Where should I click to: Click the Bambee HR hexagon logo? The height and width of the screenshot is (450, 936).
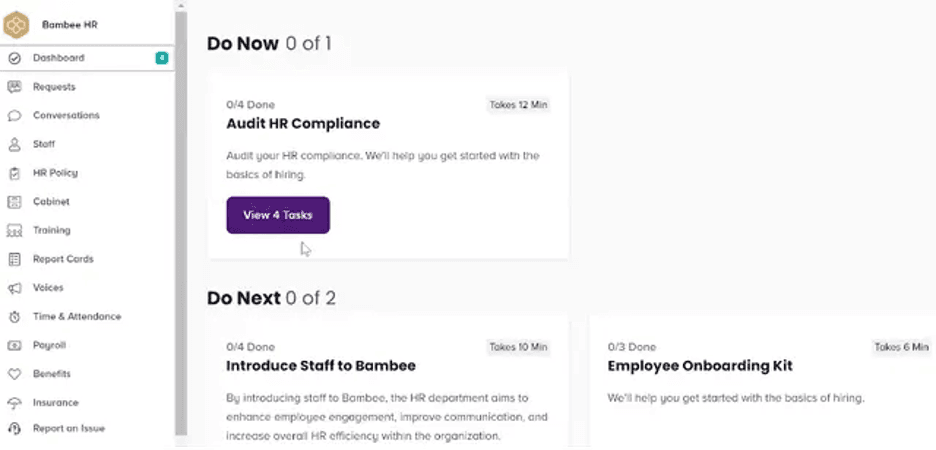pyautogui.click(x=17, y=24)
